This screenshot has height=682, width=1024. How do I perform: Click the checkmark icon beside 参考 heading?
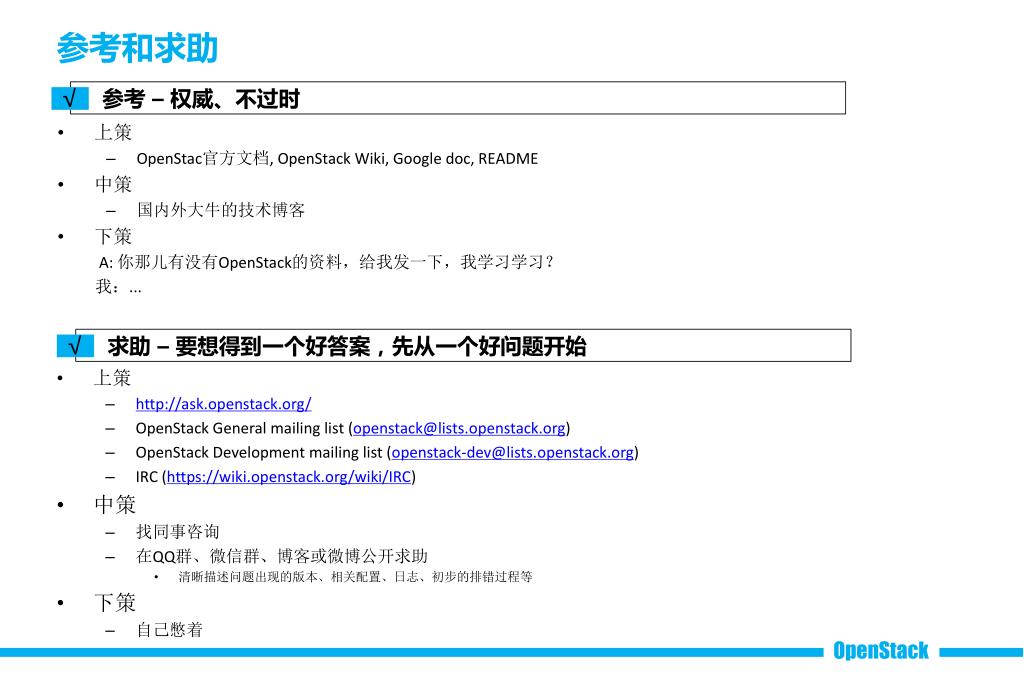(70, 99)
